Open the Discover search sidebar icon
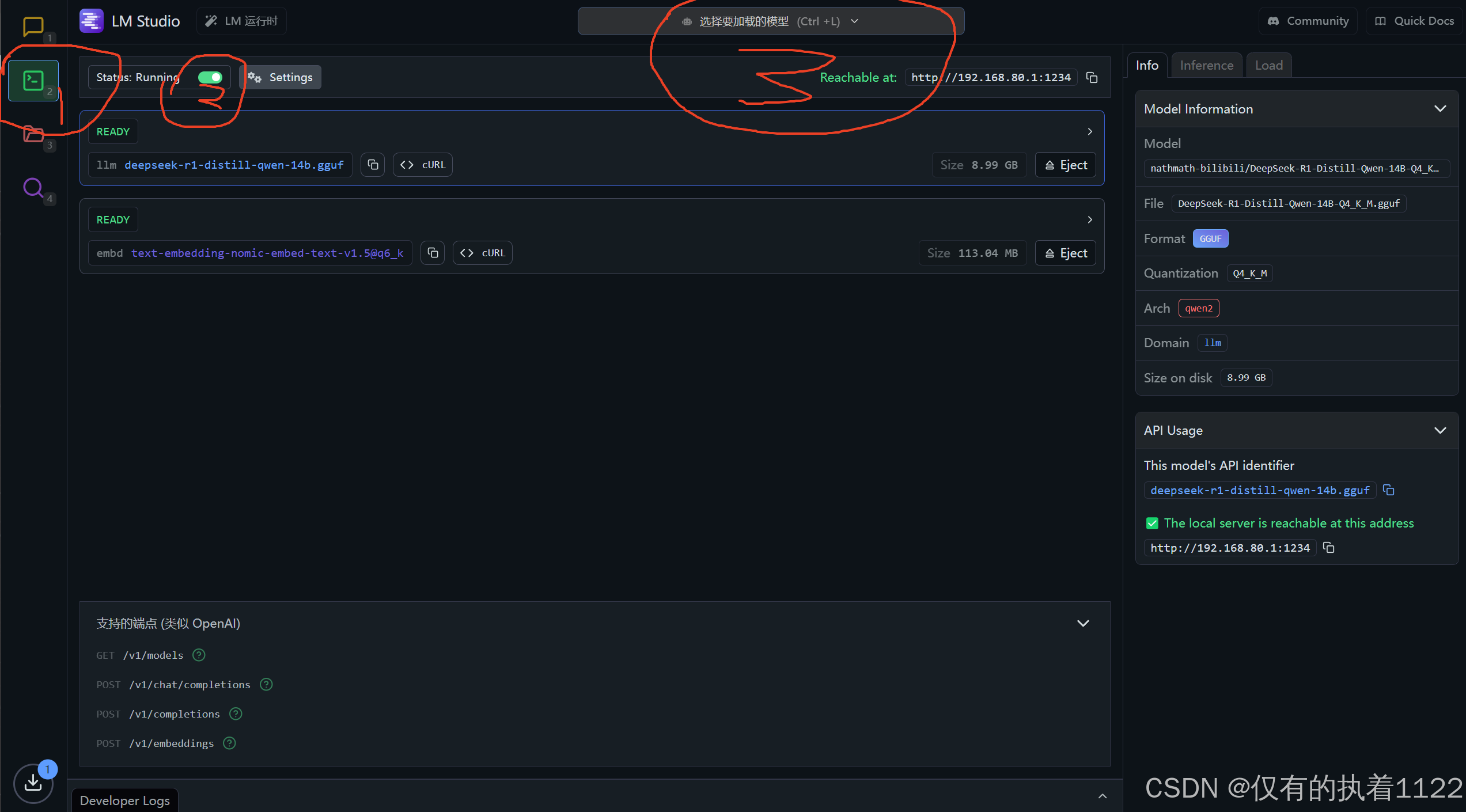This screenshot has height=812, width=1466. [33, 188]
